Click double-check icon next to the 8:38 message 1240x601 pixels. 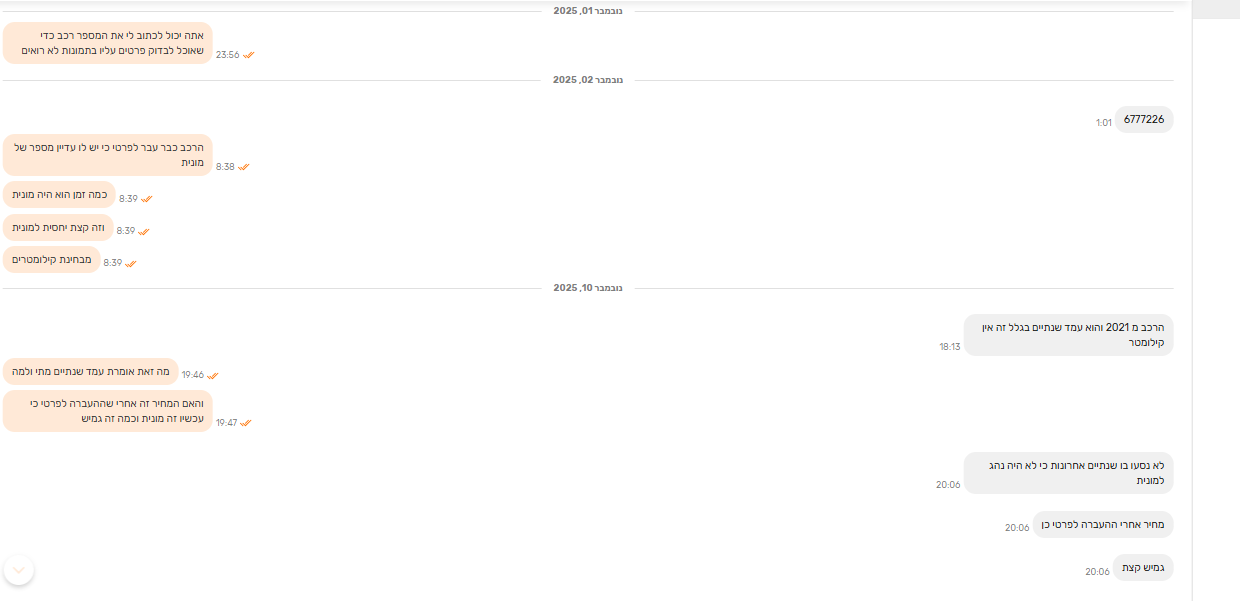[x=244, y=167]
